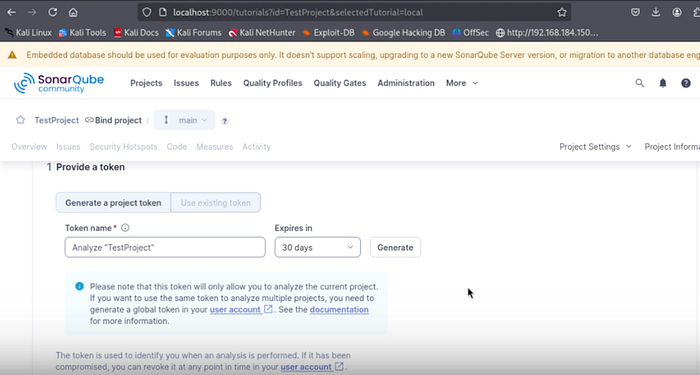Open the Google Hacking DB bookmark
The image size is (700, 375).
[404, 33]
